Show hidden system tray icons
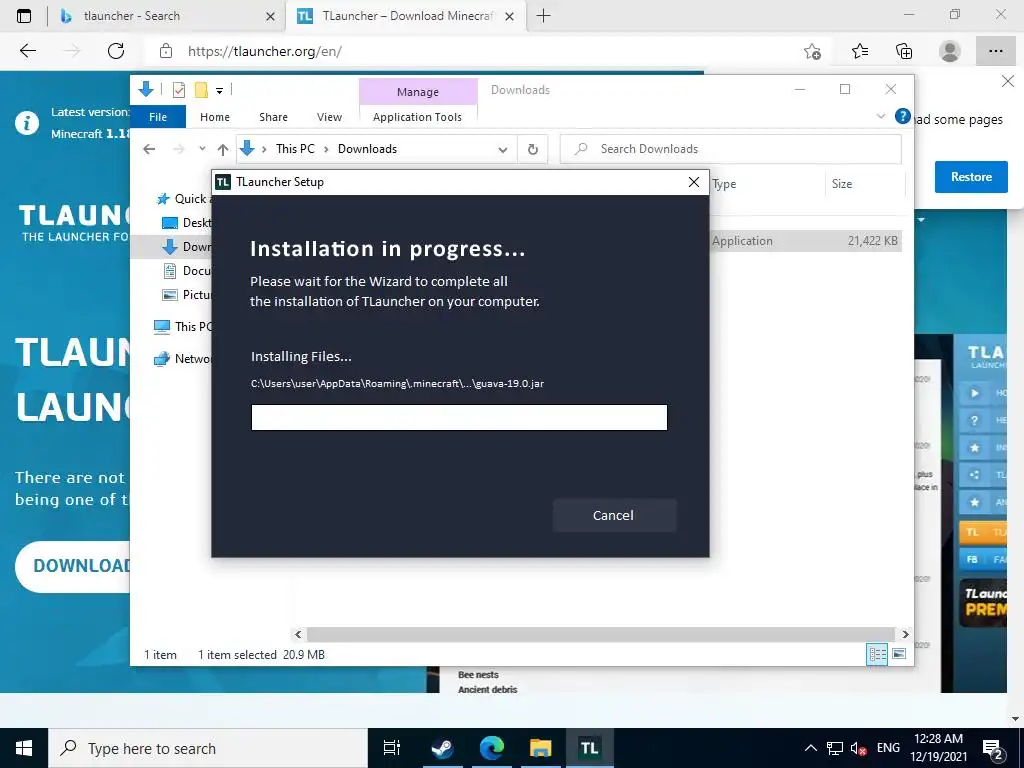The width and height of the screenshot is (1024, 768). coord(810,748)
